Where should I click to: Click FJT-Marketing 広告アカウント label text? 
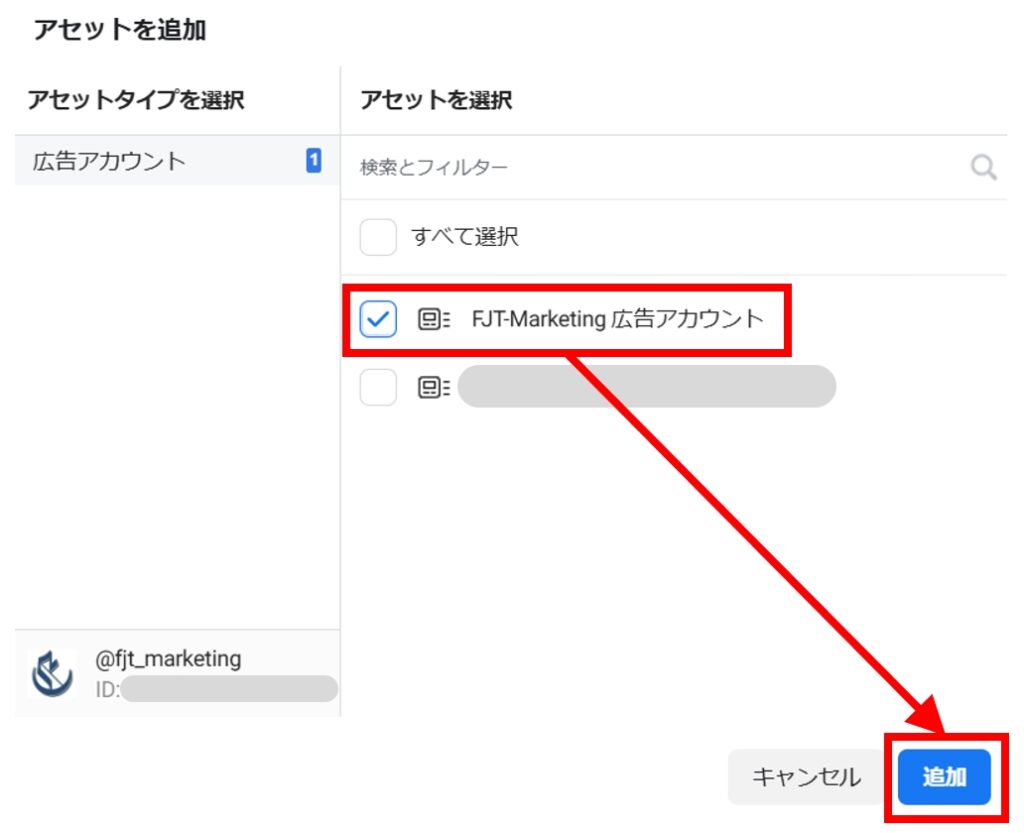(617, 319)
